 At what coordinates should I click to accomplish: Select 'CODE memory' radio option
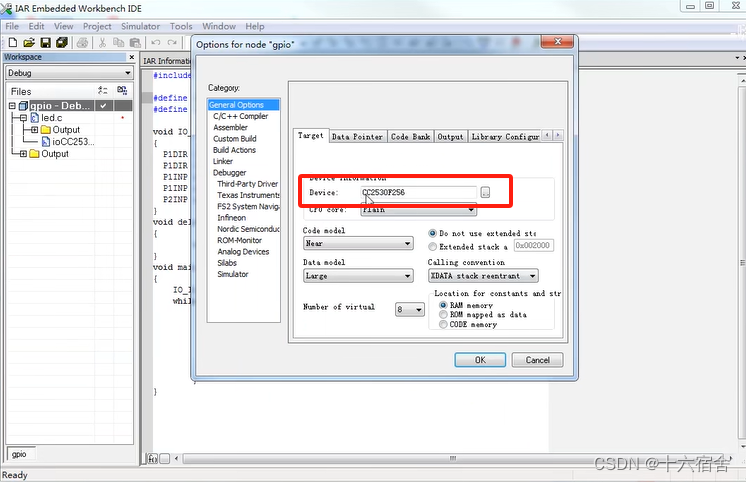pos(443,324)
